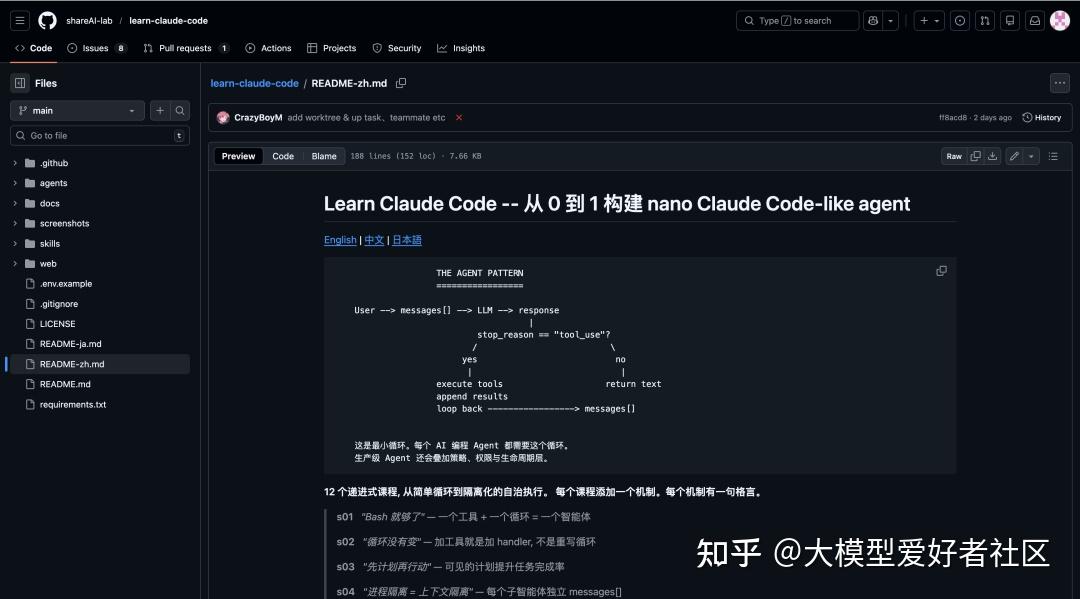
Task: Open the English README link
Action: click(x=340, y=240)
